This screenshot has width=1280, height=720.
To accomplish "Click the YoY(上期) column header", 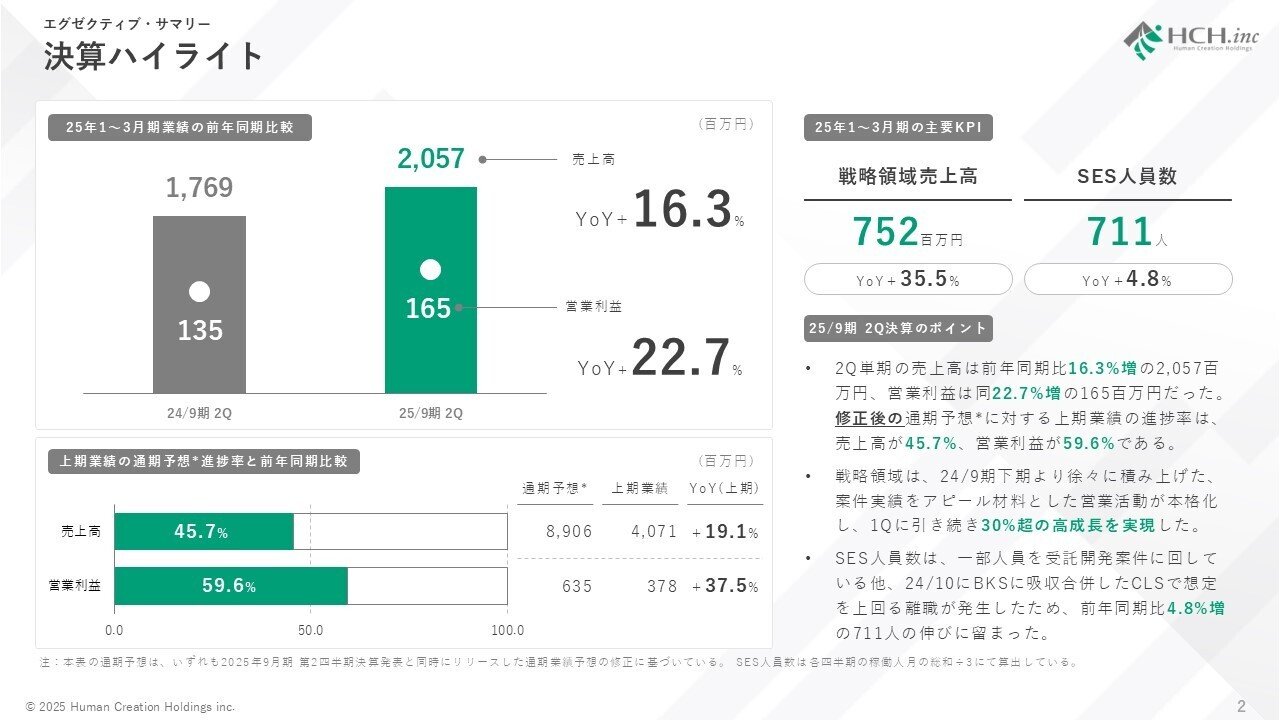I will click(725, 488).
